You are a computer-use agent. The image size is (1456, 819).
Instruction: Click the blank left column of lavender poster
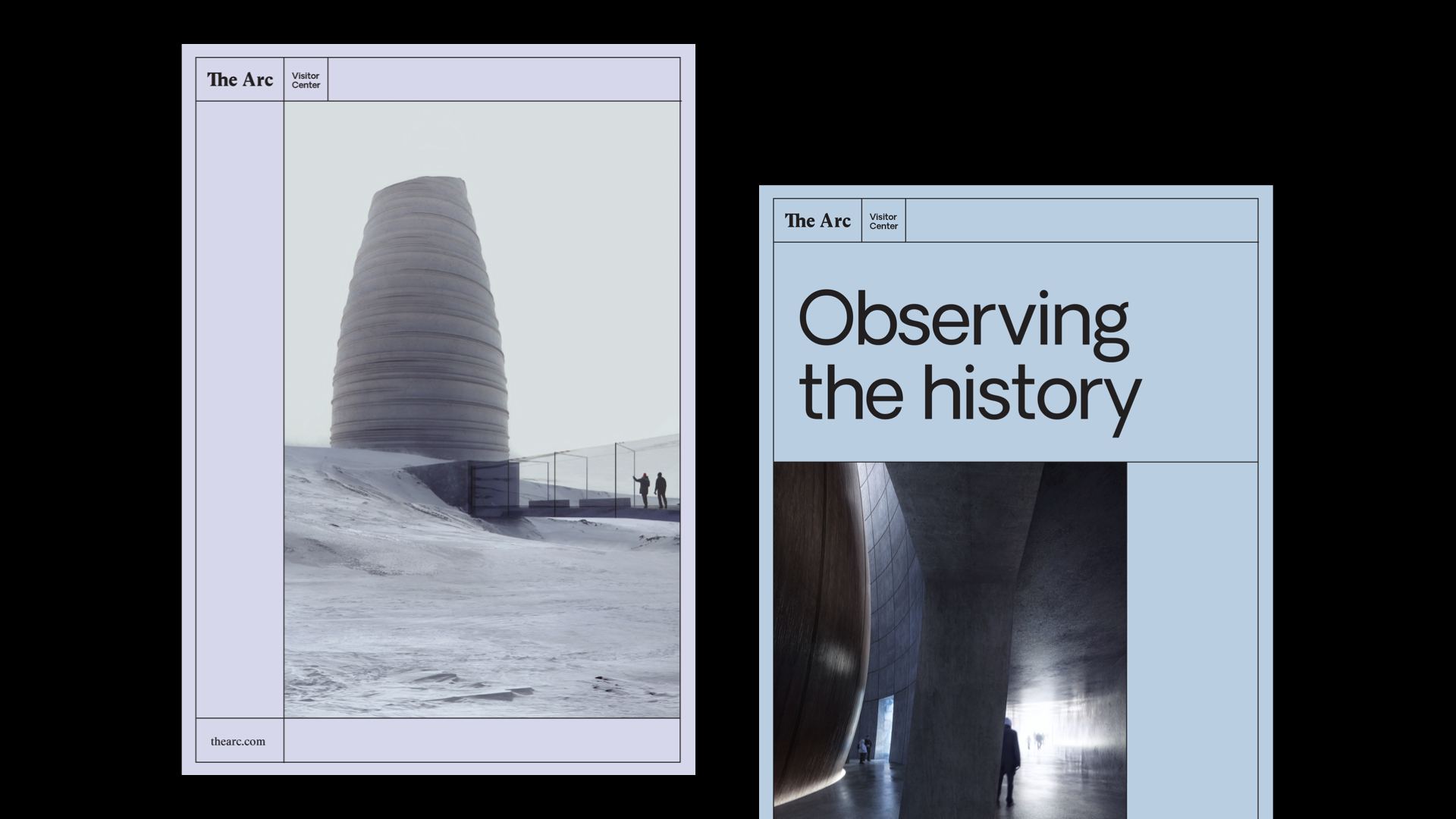coord(240,409)
